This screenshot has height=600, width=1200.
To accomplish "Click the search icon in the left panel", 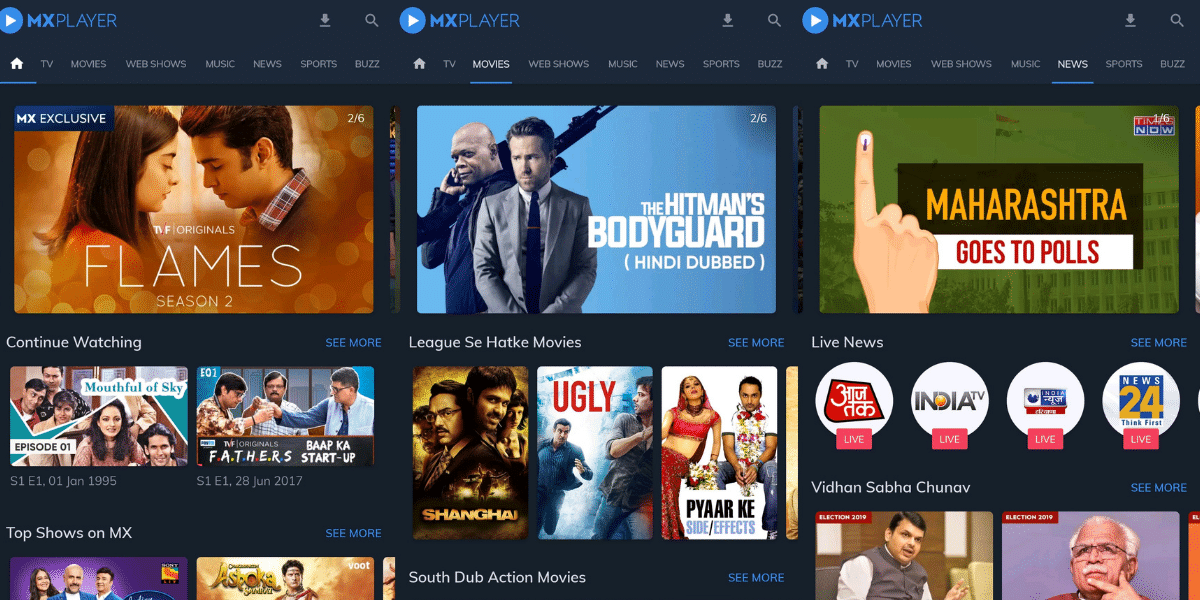I will tap(372, 20).
